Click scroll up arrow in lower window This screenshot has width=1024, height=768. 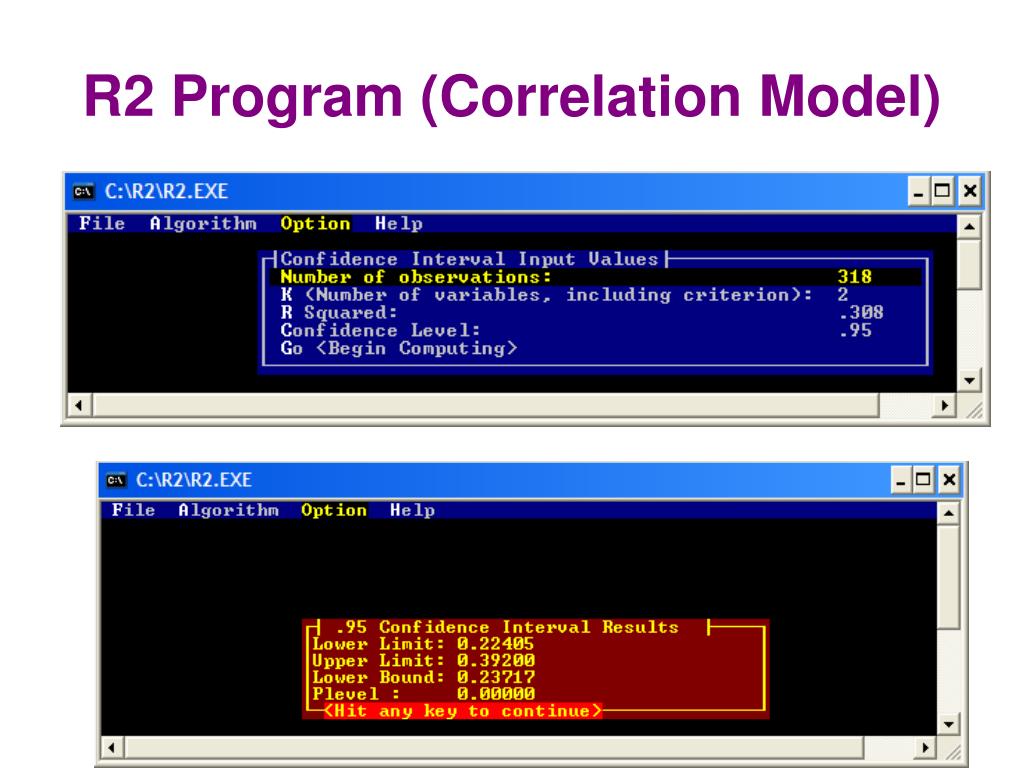coord(948,513)
